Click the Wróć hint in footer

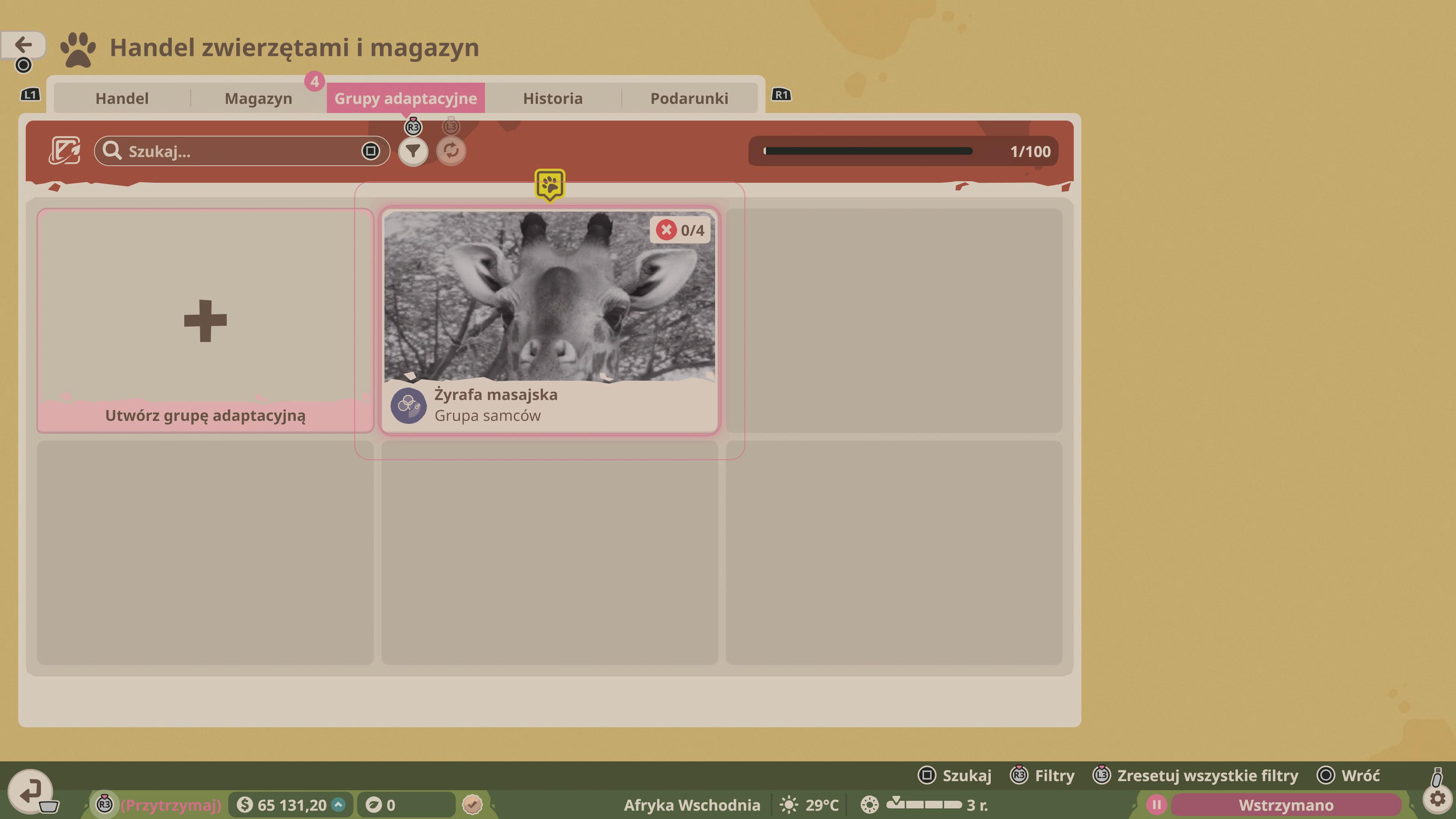[x=1348, y=775]
